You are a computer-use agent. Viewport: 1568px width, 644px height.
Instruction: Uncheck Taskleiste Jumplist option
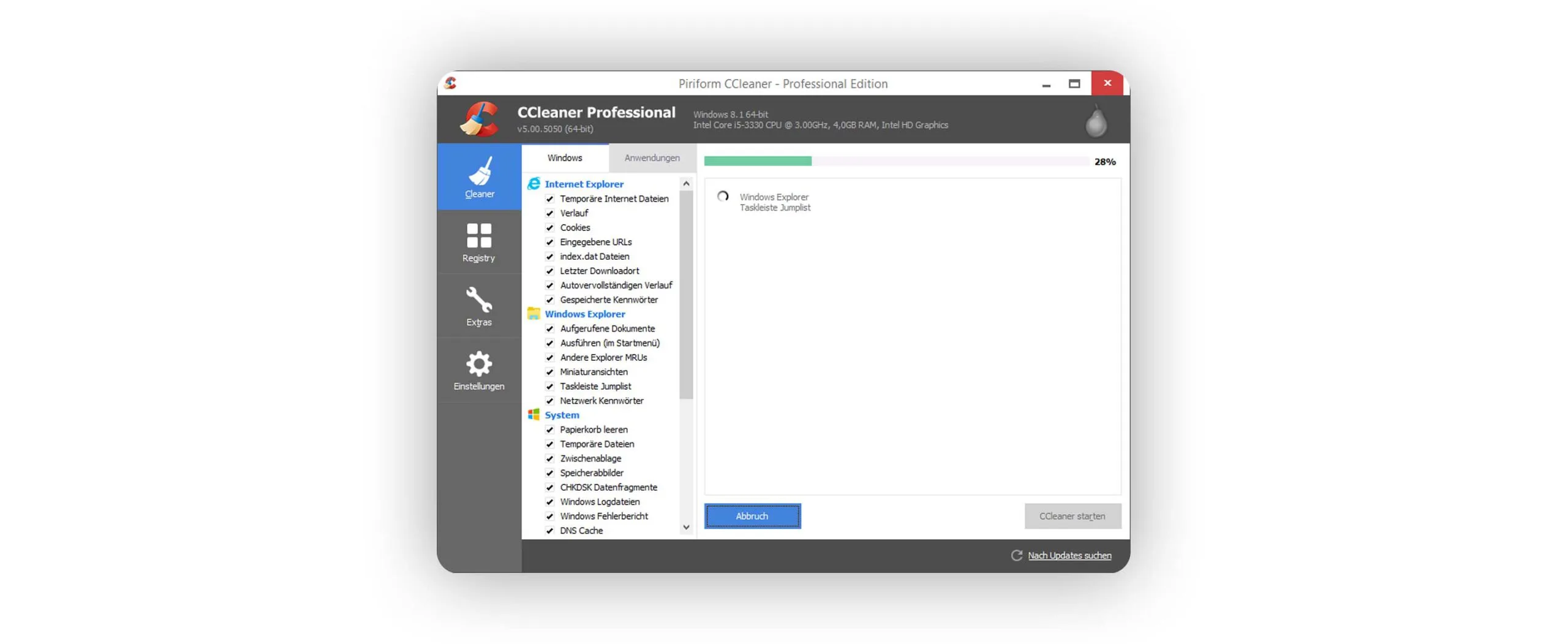pos(549,387)
